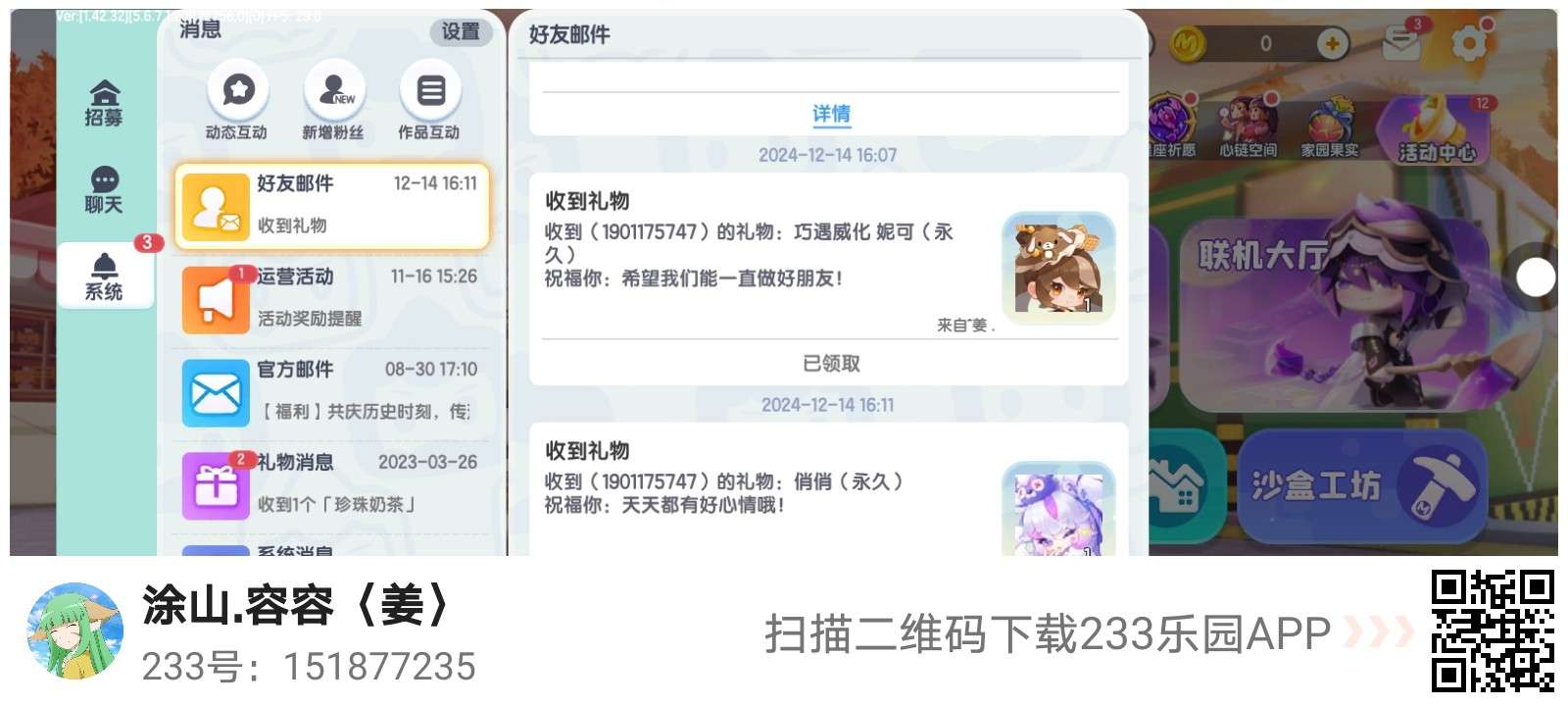The height and width of the screenshot is (706, 1568).
Task: Add coins with the plus icon
Action: tap(1332, 43)
